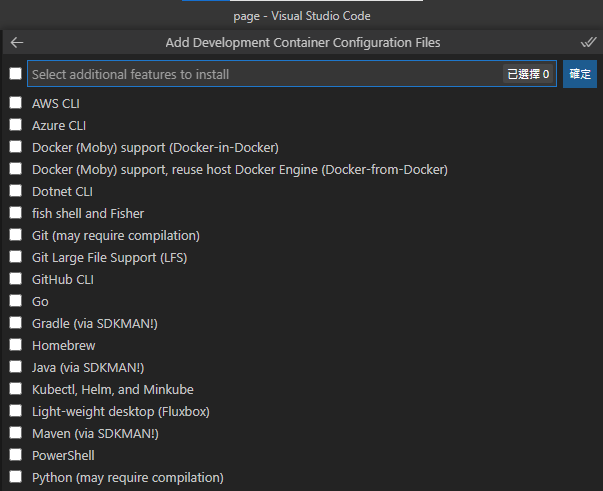Select the AWS CLI label
This screenshot has width=603, height=491.
pos(56,103)
